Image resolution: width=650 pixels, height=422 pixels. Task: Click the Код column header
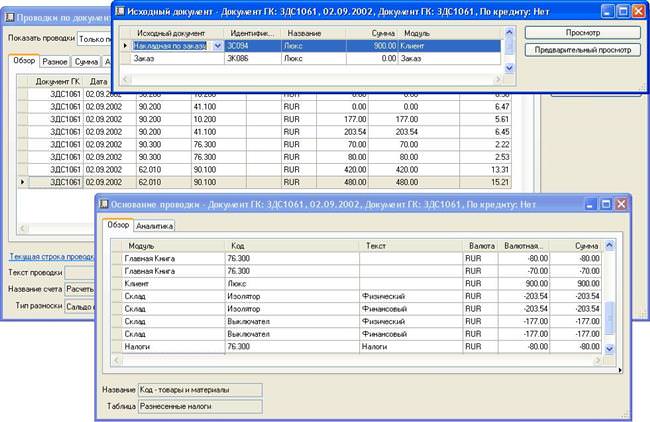pyautogui.click(x=292, y=246)
